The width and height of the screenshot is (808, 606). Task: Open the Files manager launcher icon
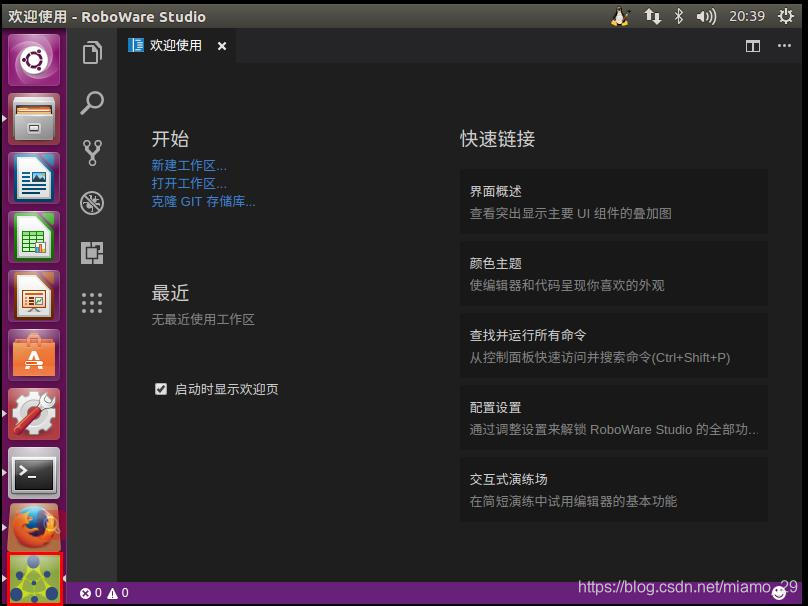coord(34,119)
